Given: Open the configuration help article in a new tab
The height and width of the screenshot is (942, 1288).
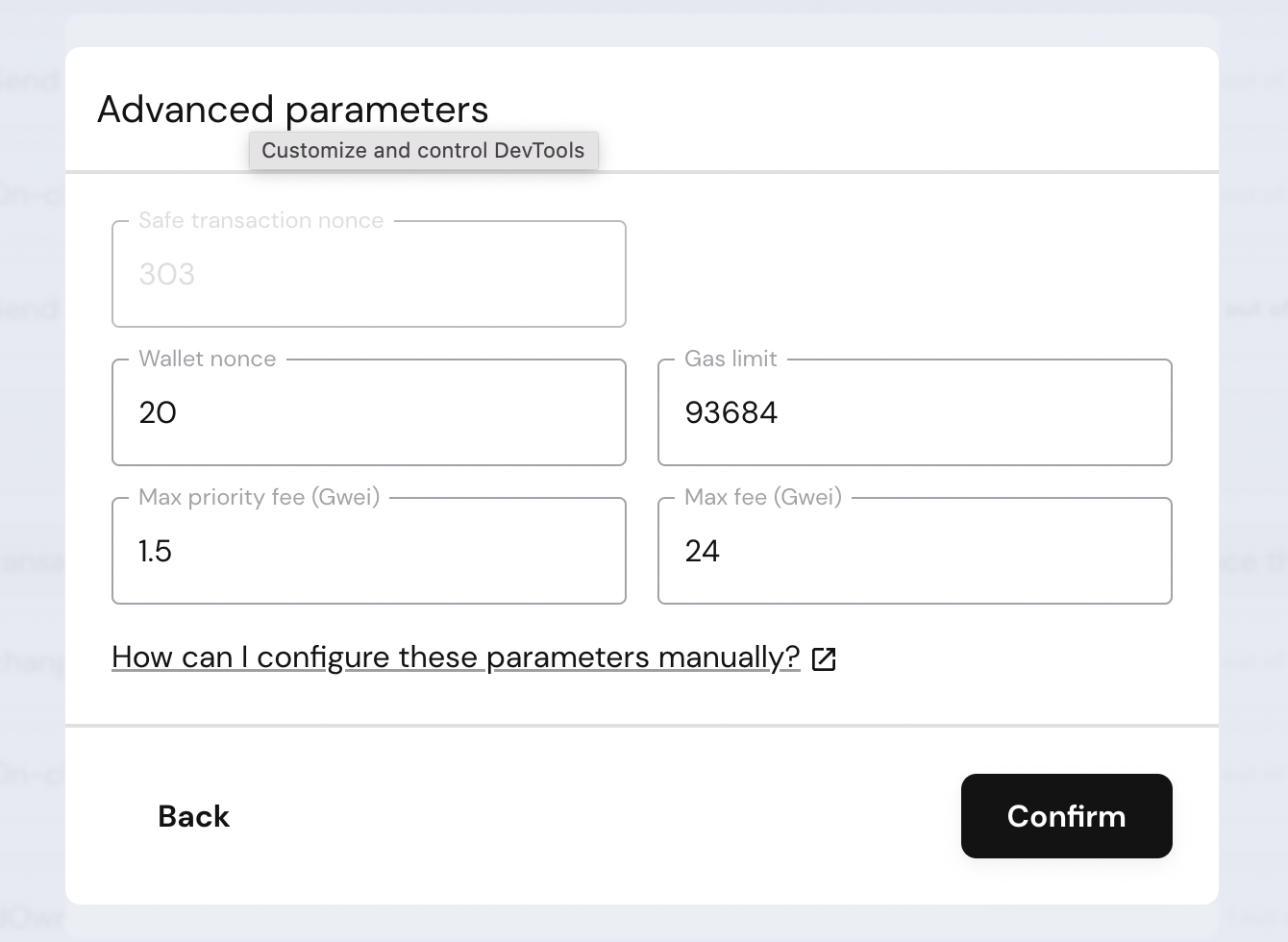Looking at the screenshot, I should pyautogui.click(x=455, y=657).
